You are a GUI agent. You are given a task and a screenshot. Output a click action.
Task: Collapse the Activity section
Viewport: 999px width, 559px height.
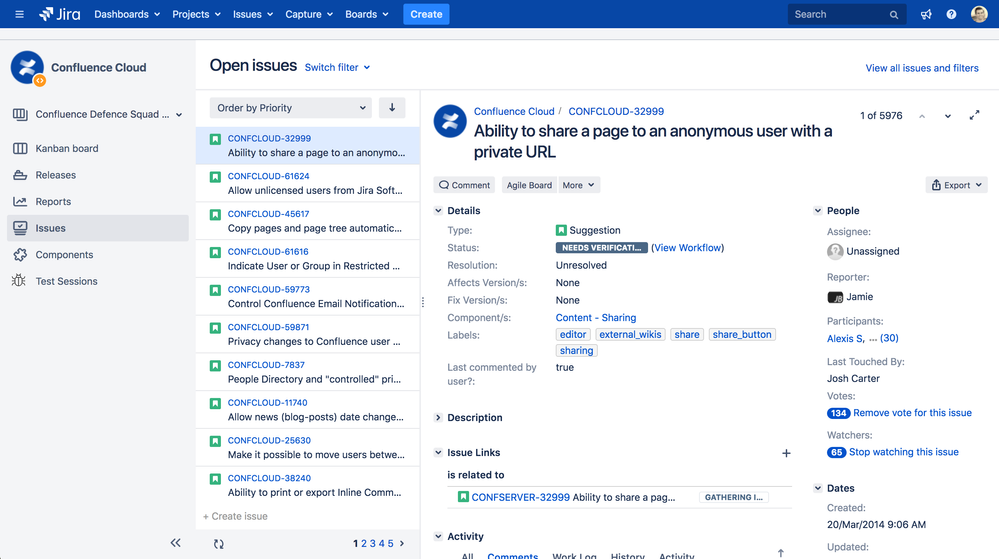click(438, 537)
